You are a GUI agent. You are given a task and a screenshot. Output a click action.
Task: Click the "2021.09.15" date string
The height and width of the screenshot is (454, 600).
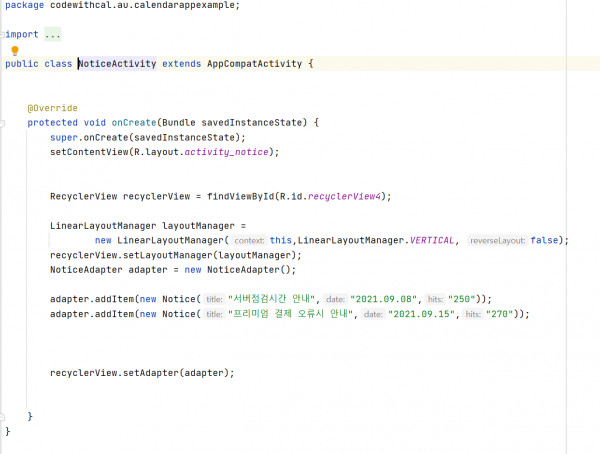(x=421, y=314)
